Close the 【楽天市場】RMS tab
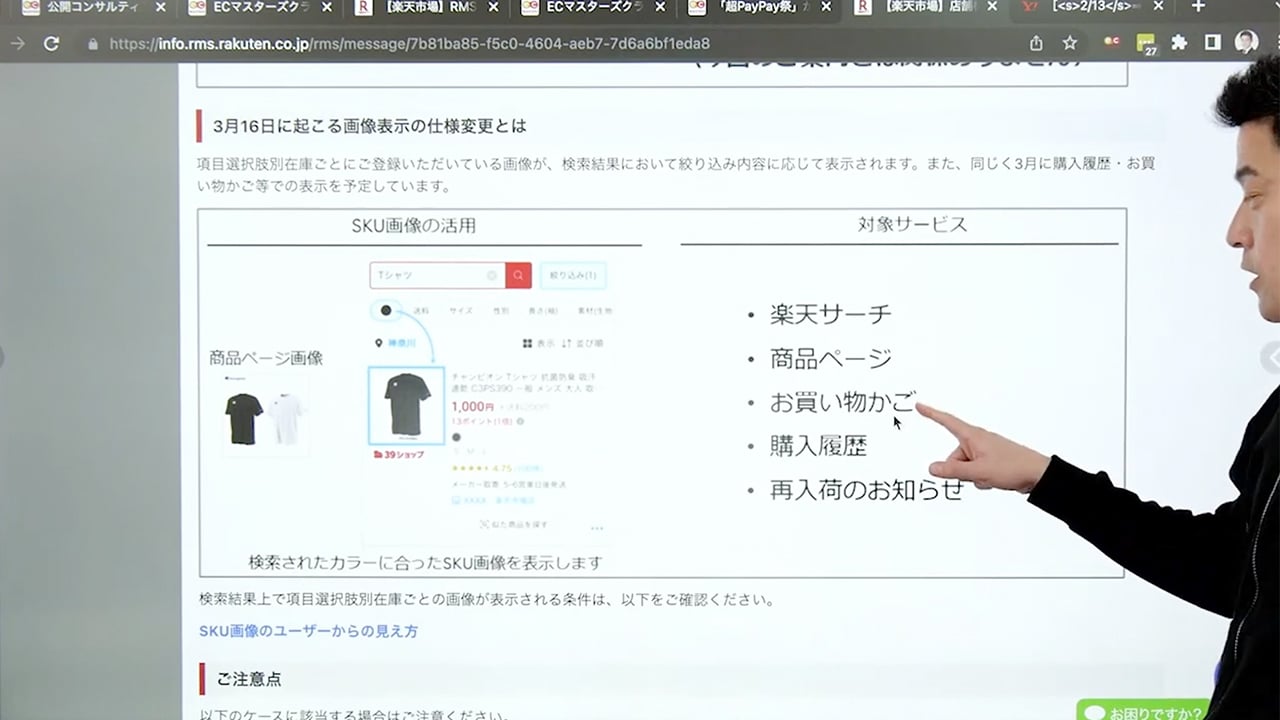This screenshot has height=720, width=1280. click(494, 7)
